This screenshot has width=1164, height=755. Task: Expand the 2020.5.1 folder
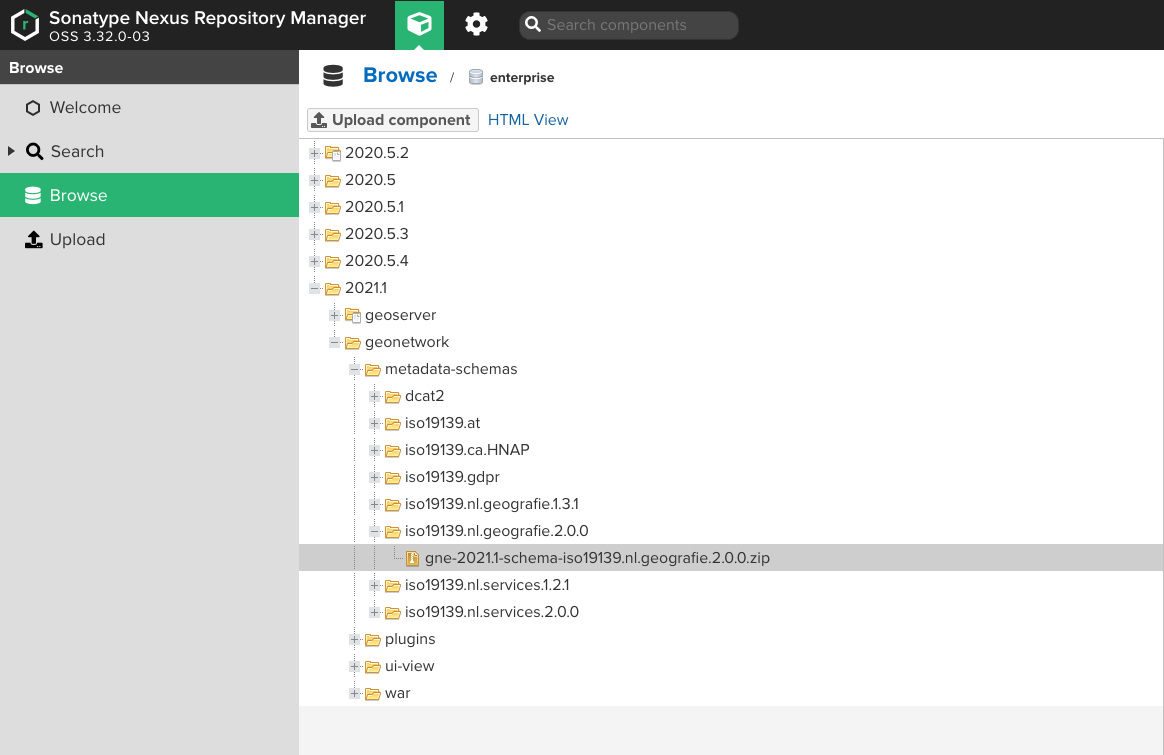pyautogui.click(x=315, y=207)
